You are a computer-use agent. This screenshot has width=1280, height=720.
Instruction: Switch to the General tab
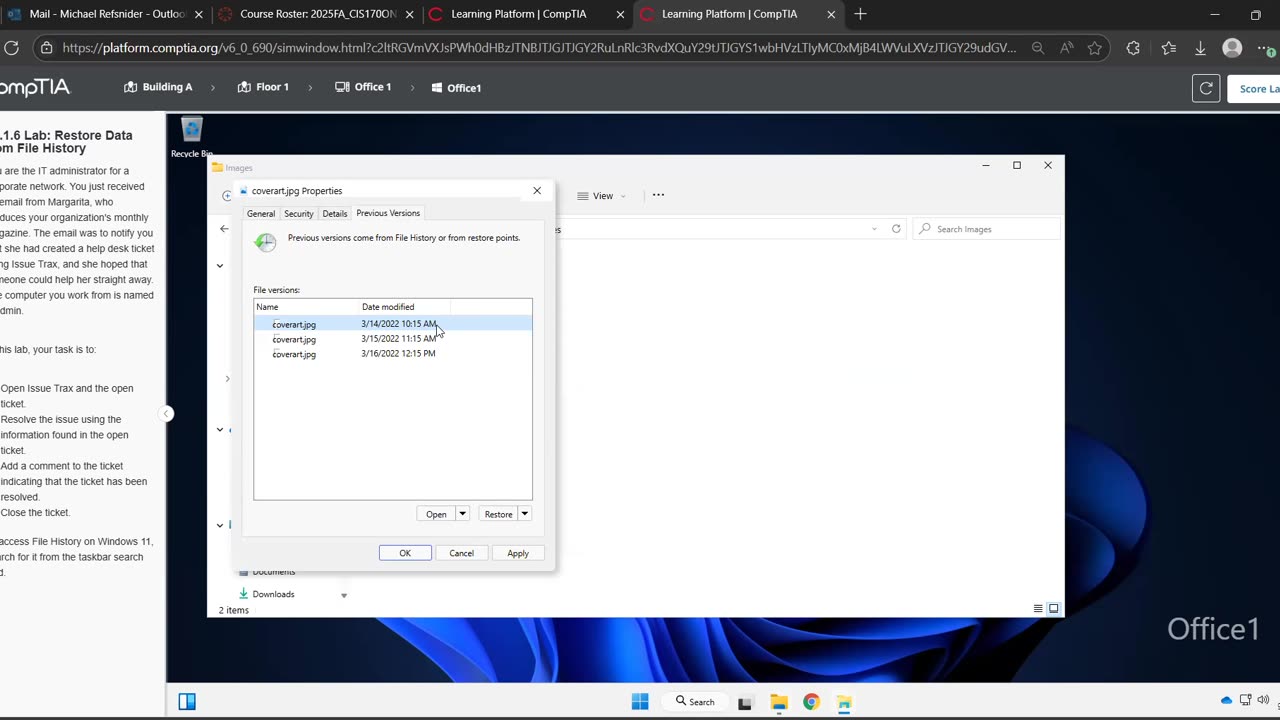tap(261, 214)
